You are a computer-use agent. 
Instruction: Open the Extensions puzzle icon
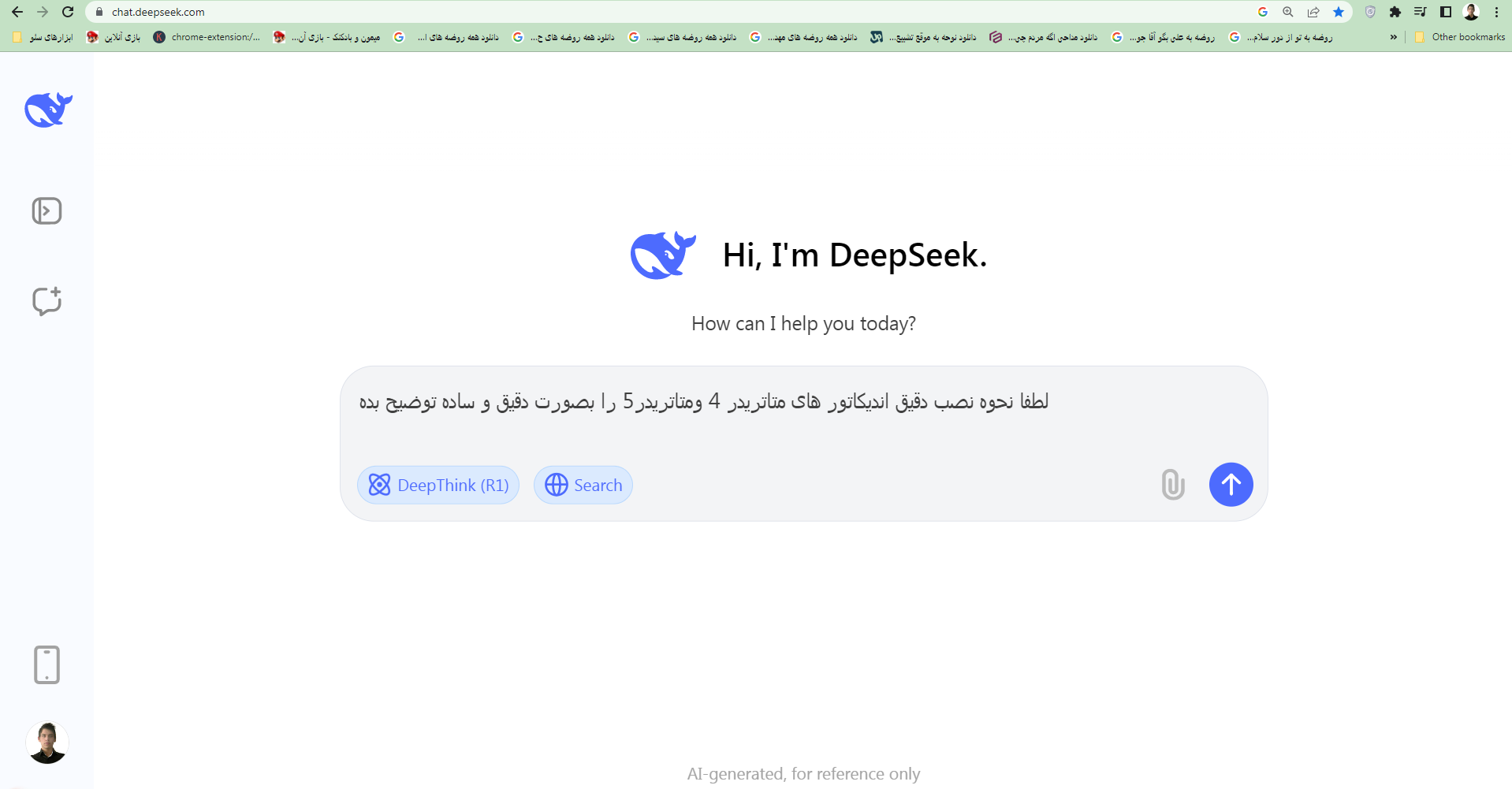(x=1395, y=12)
